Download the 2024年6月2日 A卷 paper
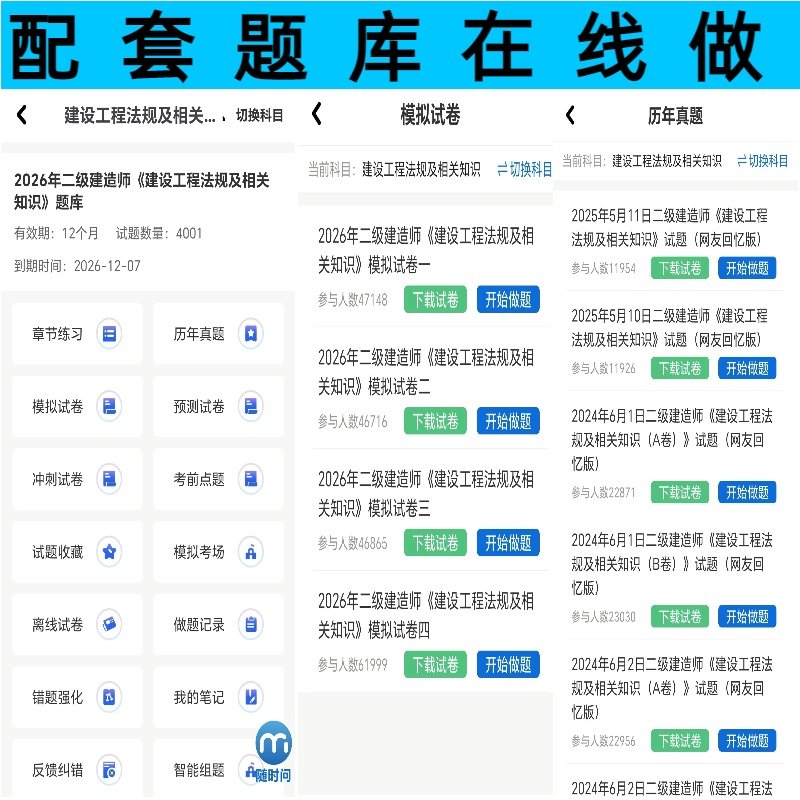 pyautogui.click(x=680, y=741)
